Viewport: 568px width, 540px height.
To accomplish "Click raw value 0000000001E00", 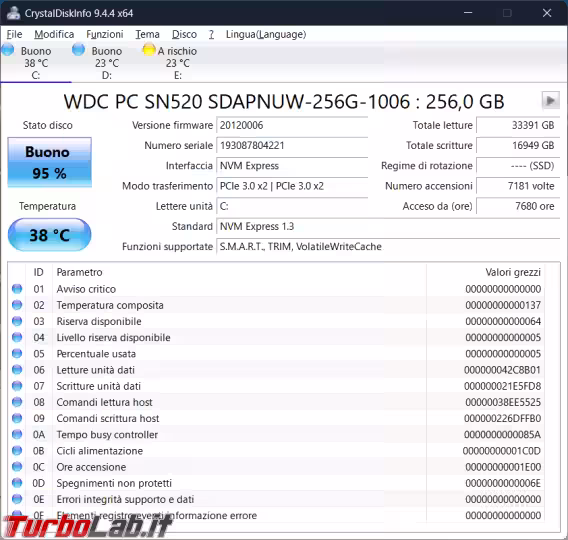I will pyautogui.click(x=503, y=467).
